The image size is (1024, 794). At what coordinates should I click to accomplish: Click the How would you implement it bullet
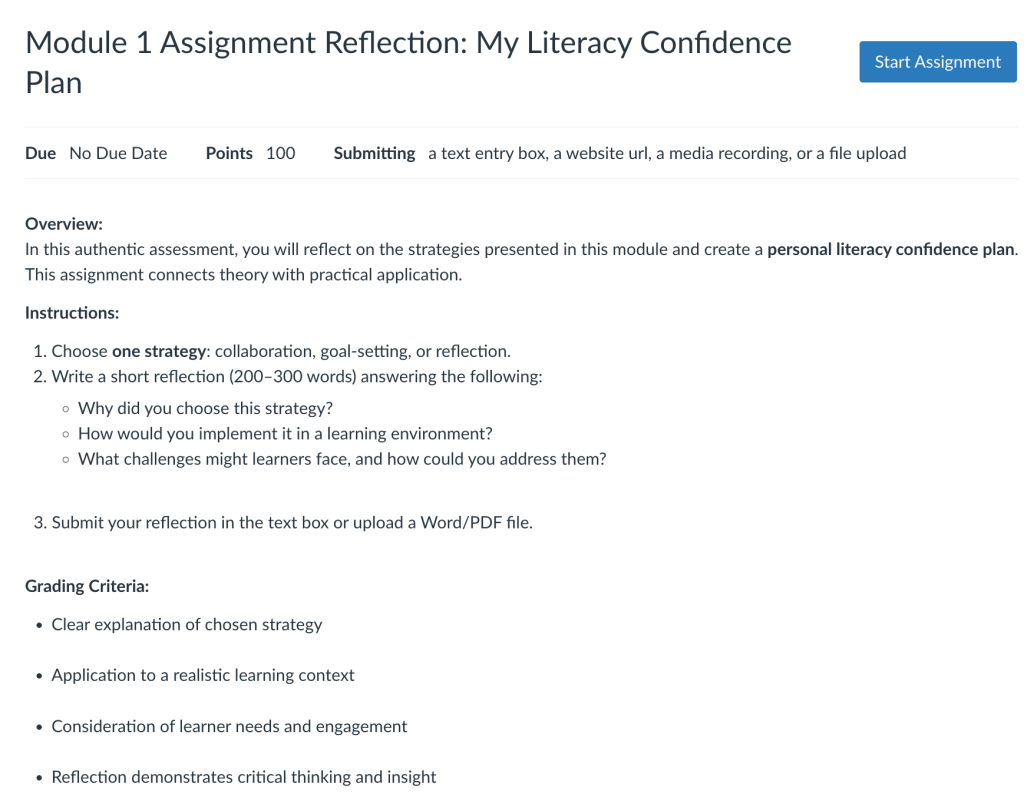coord(285,433)
